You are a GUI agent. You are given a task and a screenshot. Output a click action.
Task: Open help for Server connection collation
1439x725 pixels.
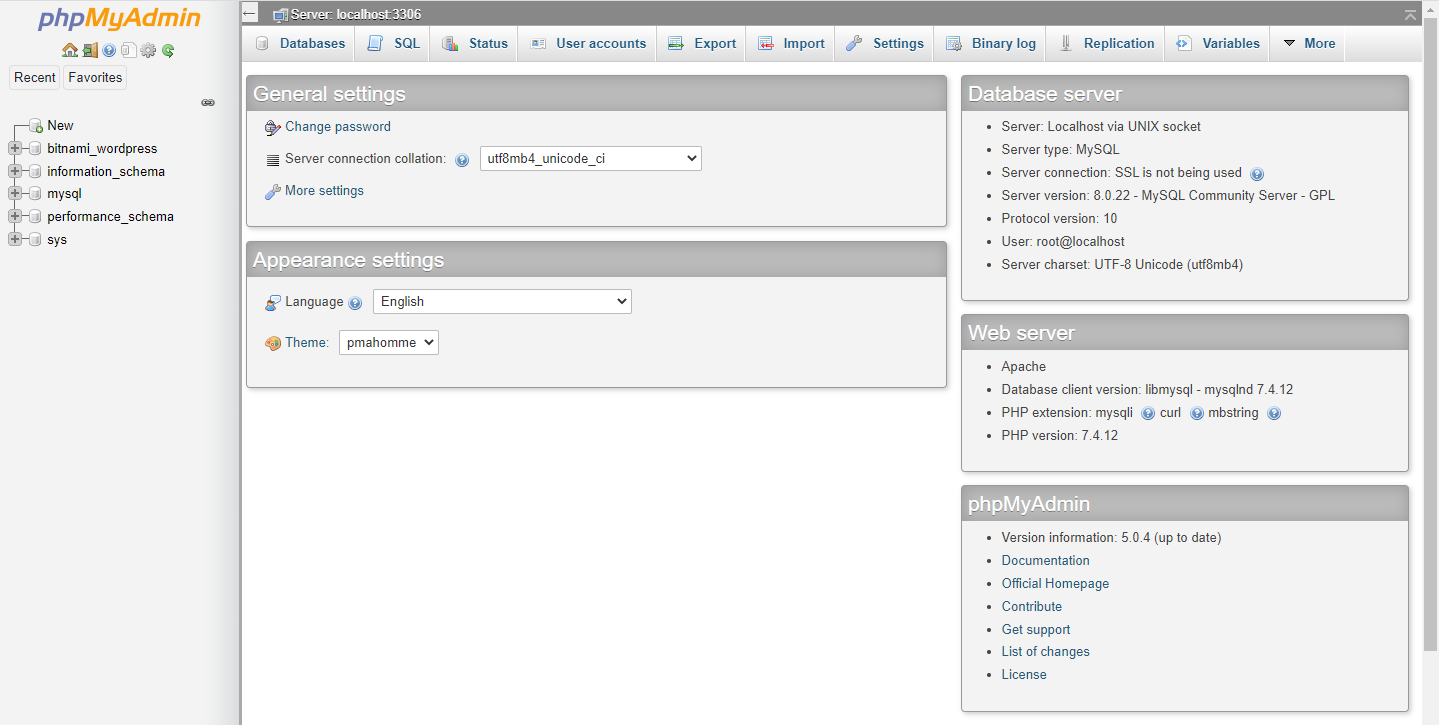click(462, 160)
